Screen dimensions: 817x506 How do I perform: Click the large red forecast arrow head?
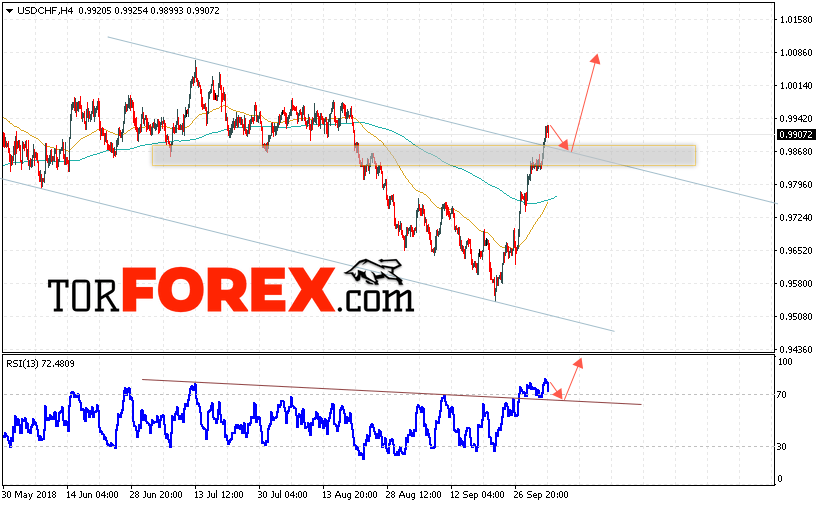(x=595, y=58)
